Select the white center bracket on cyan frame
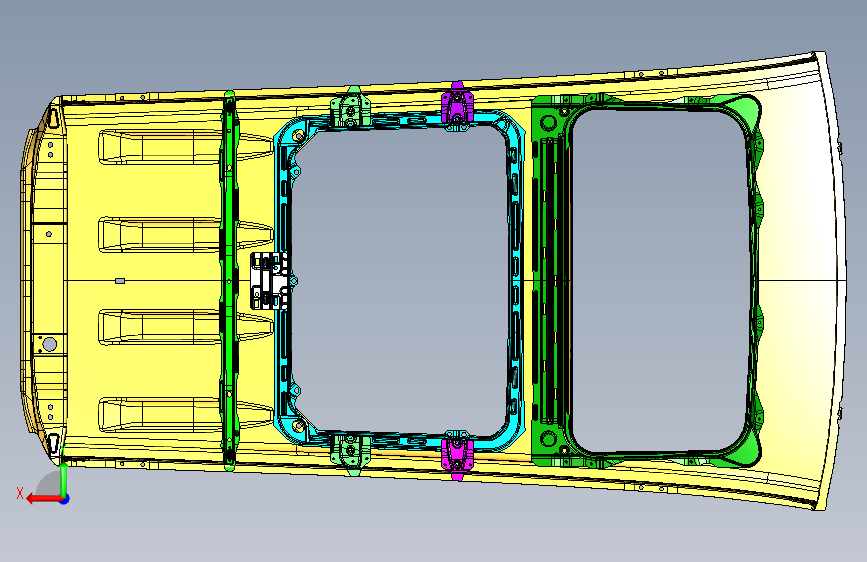Screen dimensions: 867x562 coord(269,281)
